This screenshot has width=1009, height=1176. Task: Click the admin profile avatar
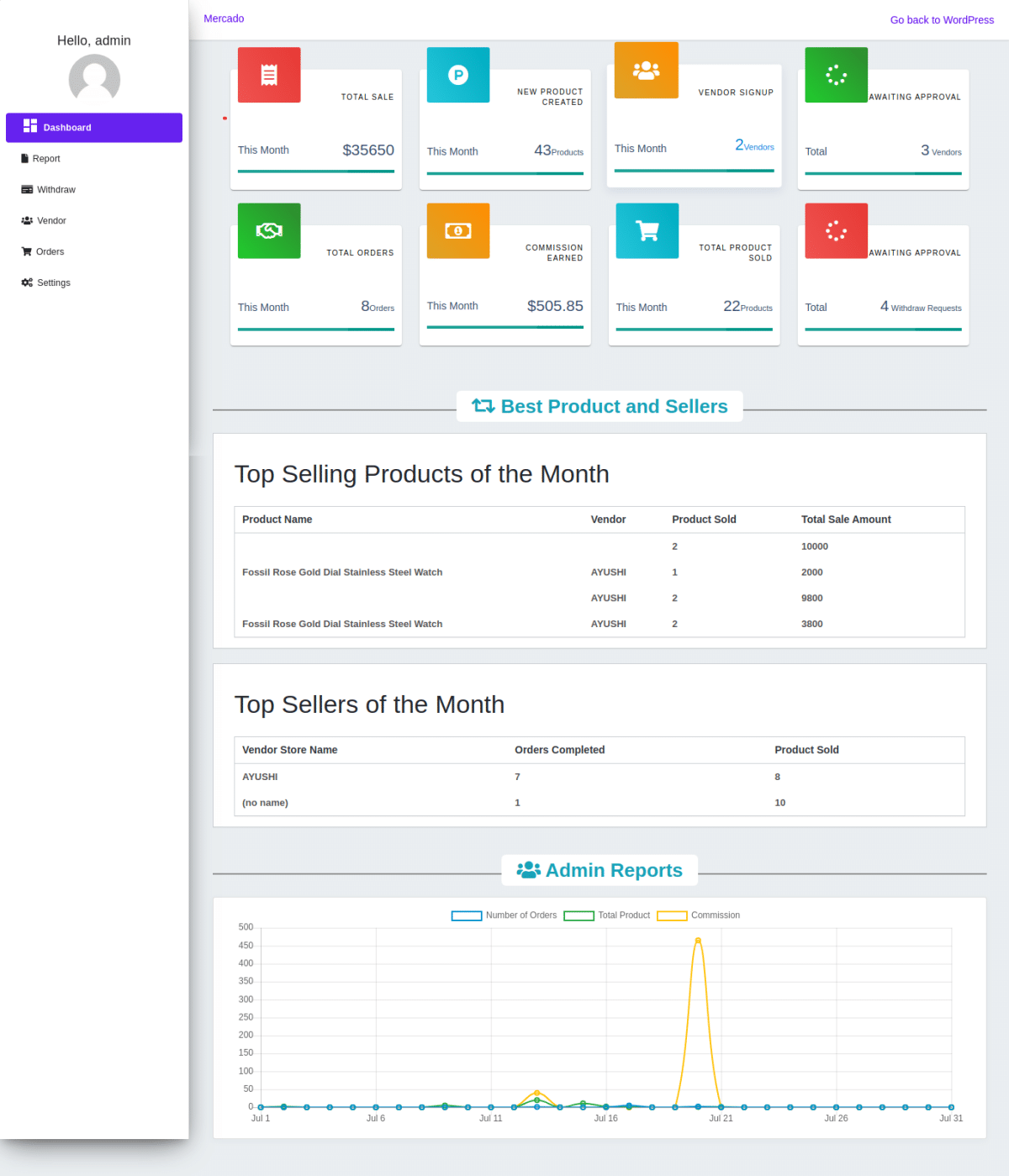pyautogui.click(x=93, y=79)
